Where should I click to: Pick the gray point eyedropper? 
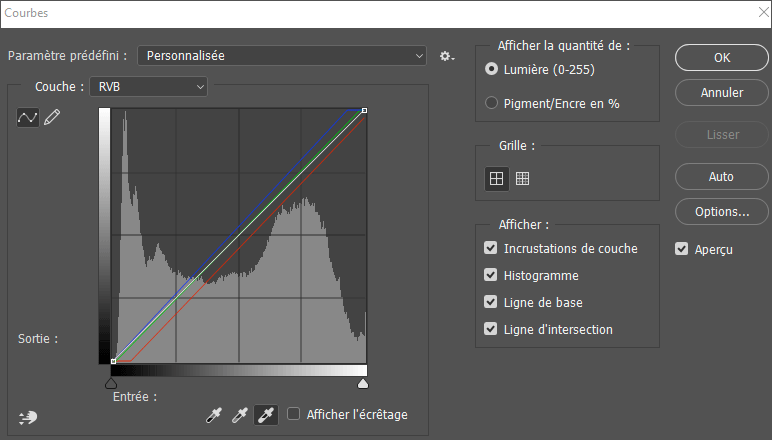240,414
